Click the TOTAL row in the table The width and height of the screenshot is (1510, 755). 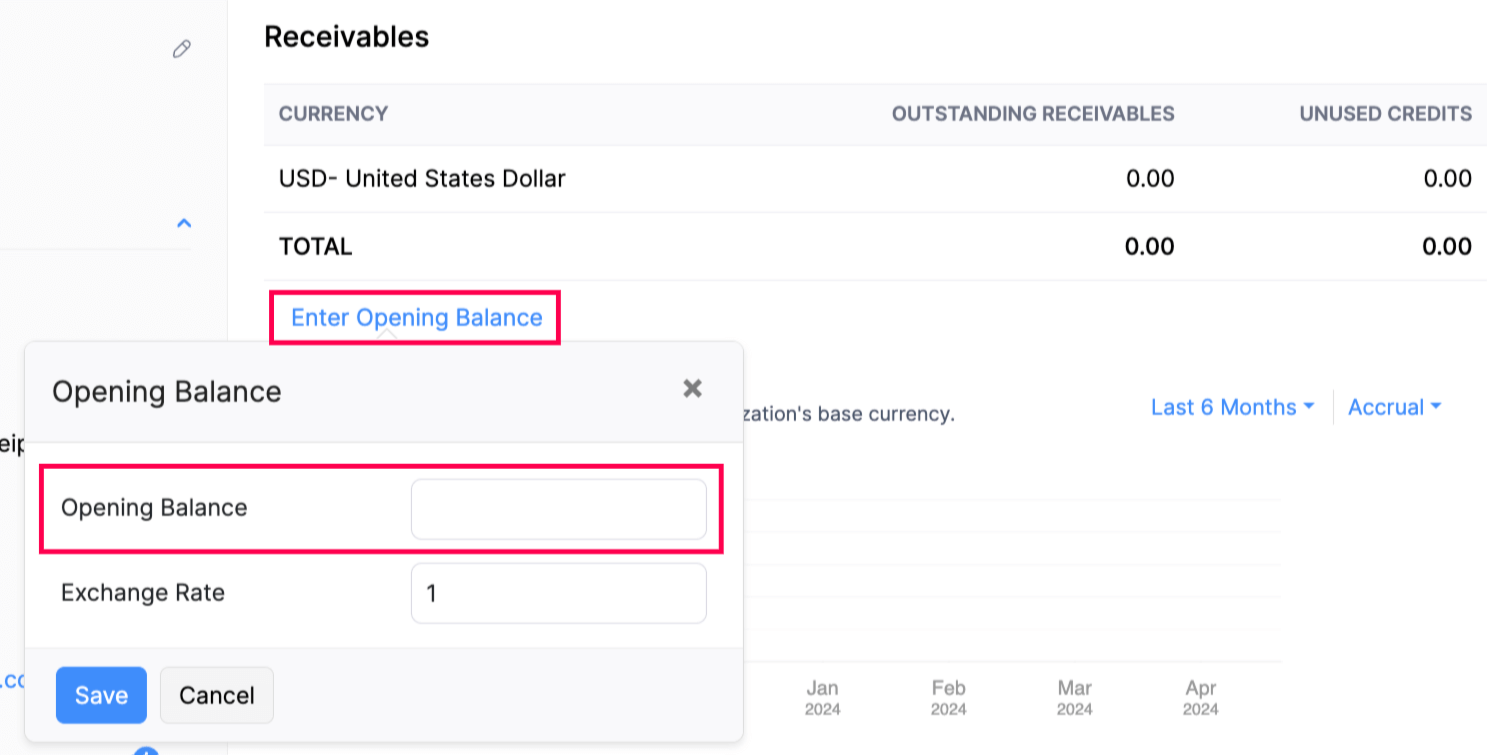[315, 246]
